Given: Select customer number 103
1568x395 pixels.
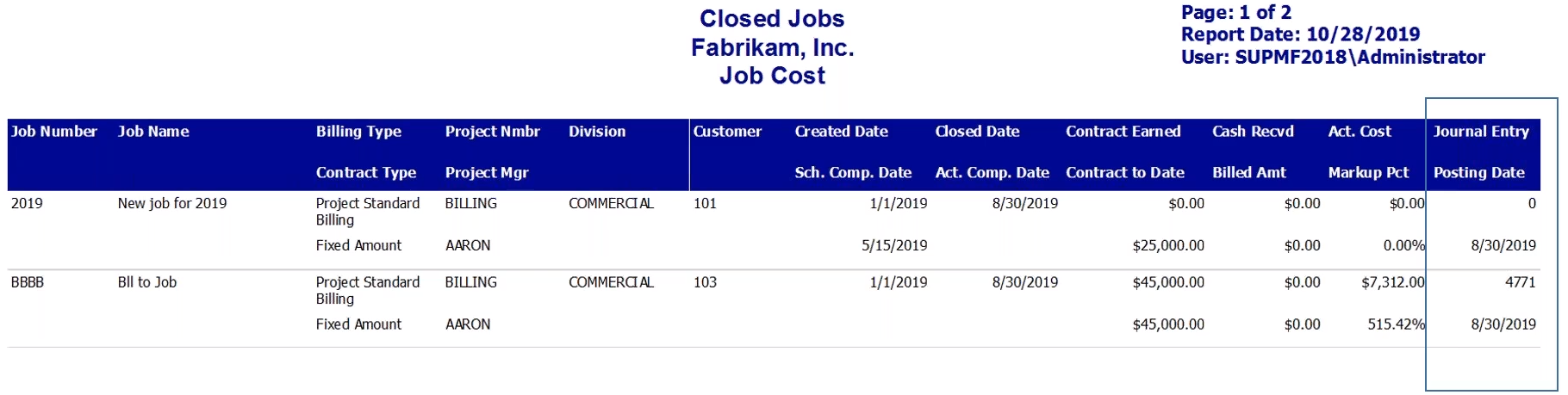Looking at the screenshot, I should point(705,282).
